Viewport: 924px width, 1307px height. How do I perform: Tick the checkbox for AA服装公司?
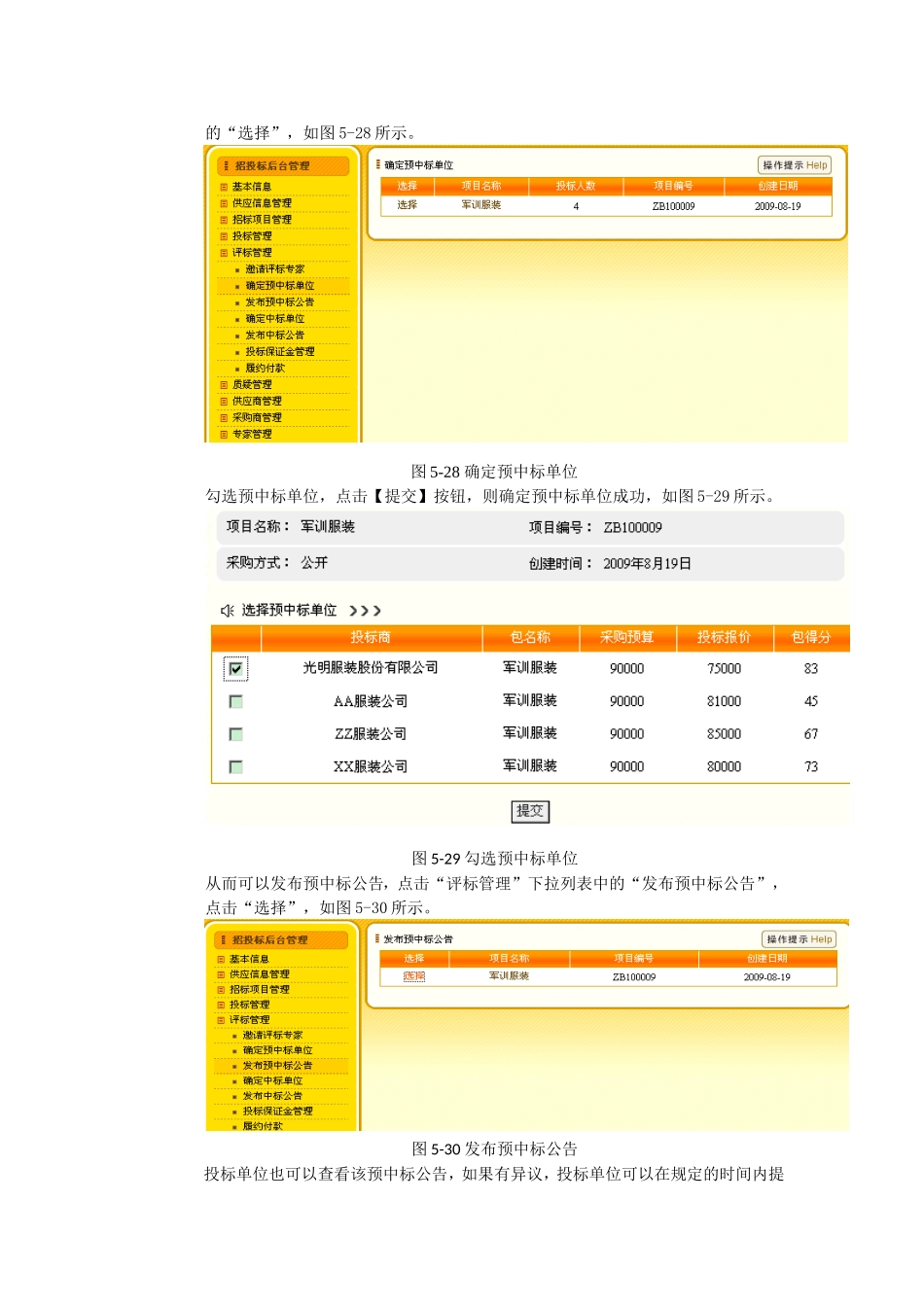pyautogui.click(x=235, y=701)
